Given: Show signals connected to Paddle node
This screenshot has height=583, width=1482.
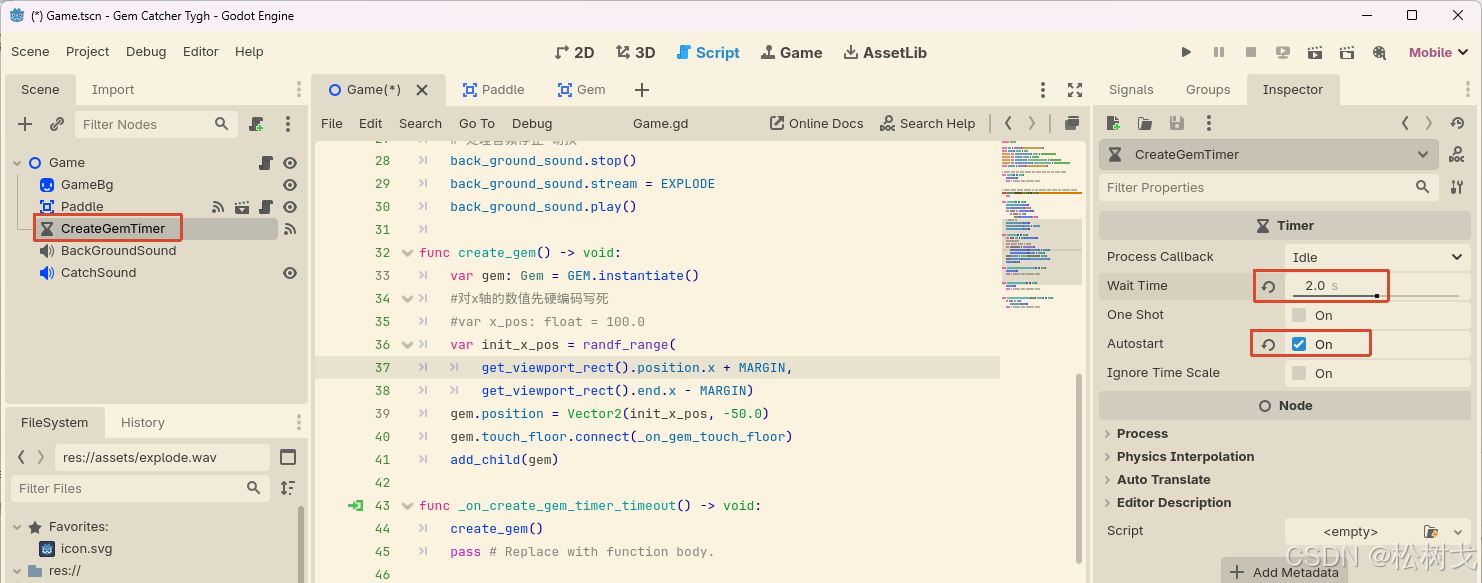Looking at the screenshot, I should pyautogui.click(x=218, y=207).
